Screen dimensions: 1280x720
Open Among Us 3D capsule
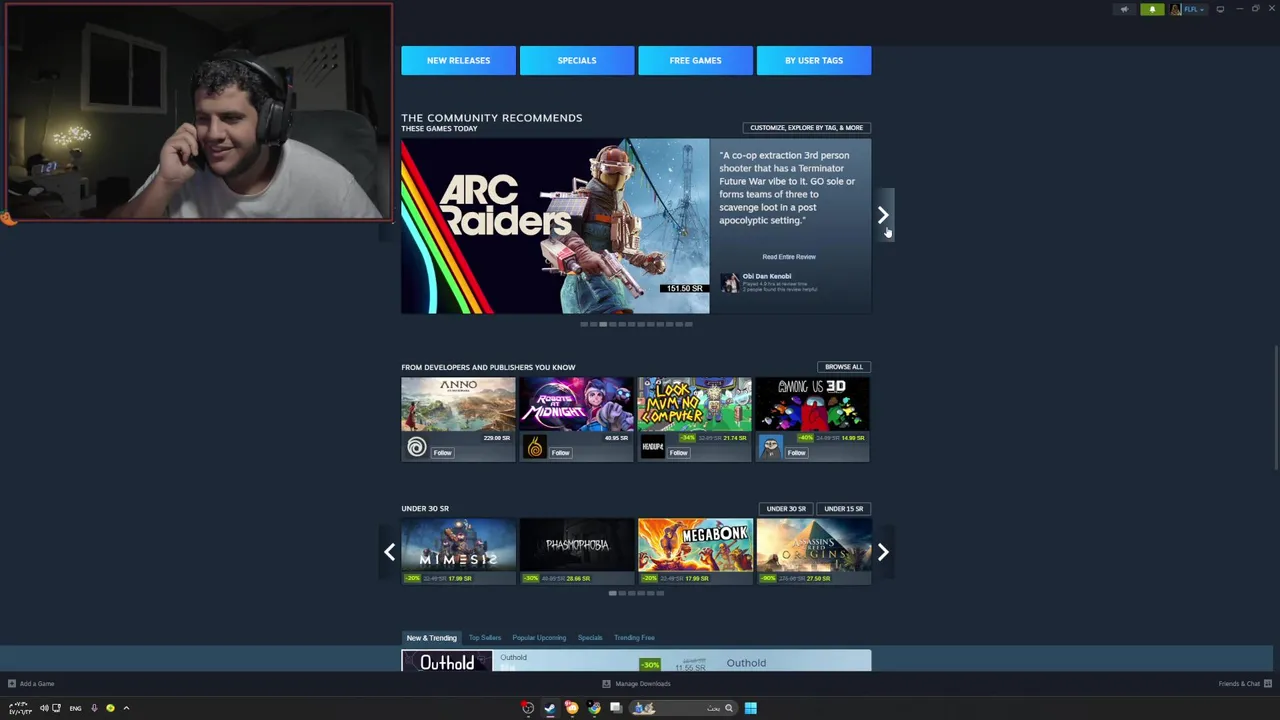pyautogui.click(x=813, y=404)
